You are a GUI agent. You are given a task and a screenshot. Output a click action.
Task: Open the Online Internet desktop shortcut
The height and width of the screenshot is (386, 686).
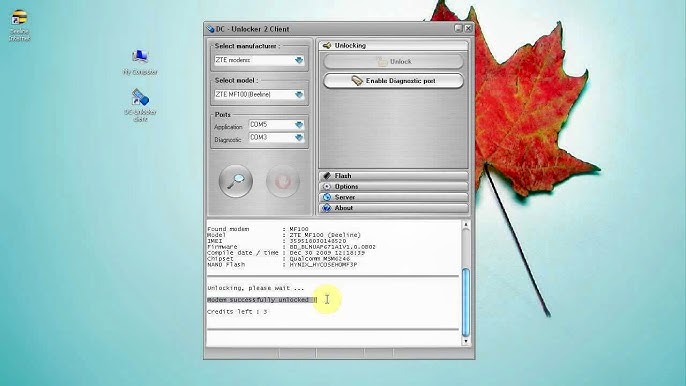click(x=19, y=25)
